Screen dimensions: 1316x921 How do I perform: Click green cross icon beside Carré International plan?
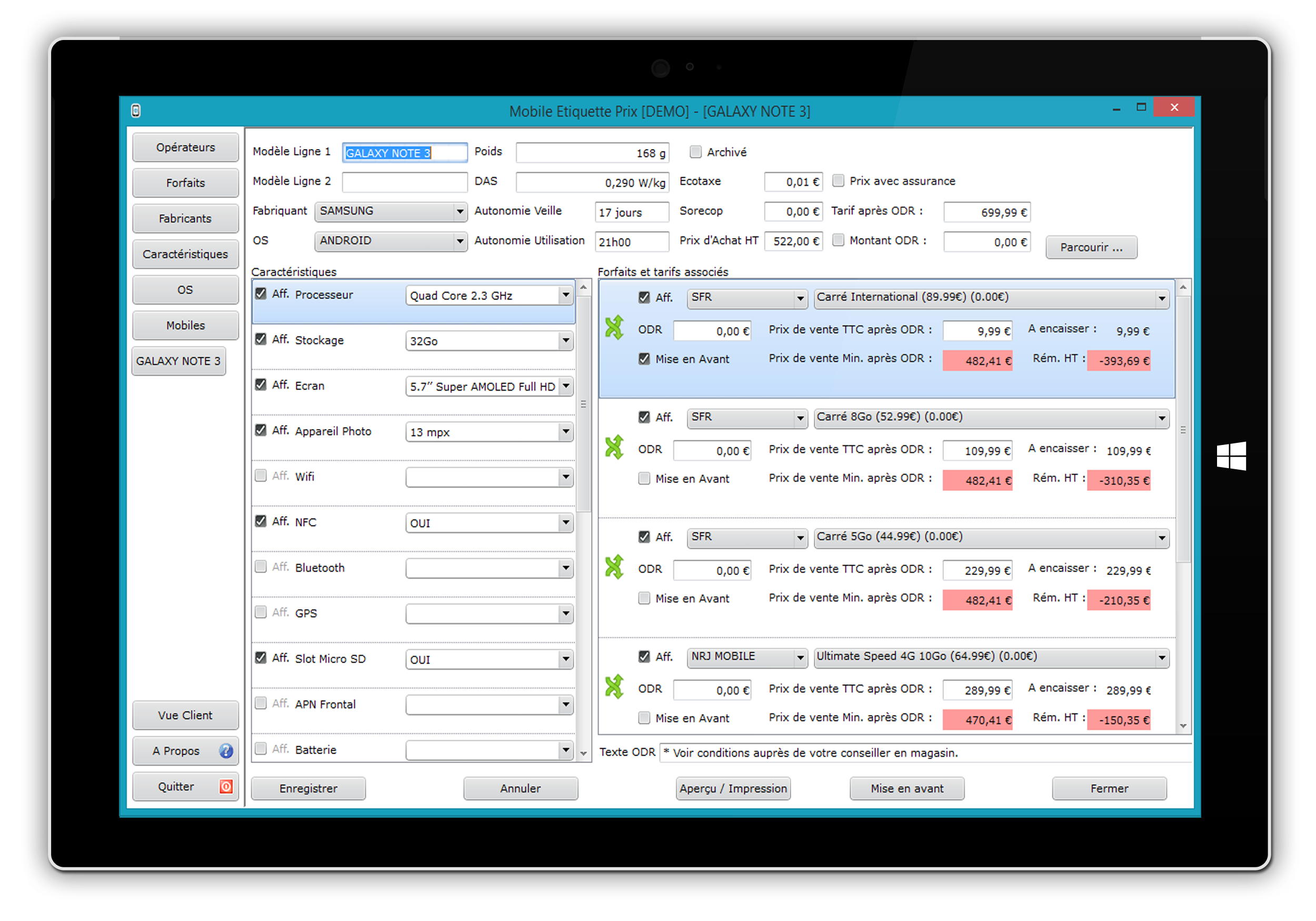[x=614, y=328]
